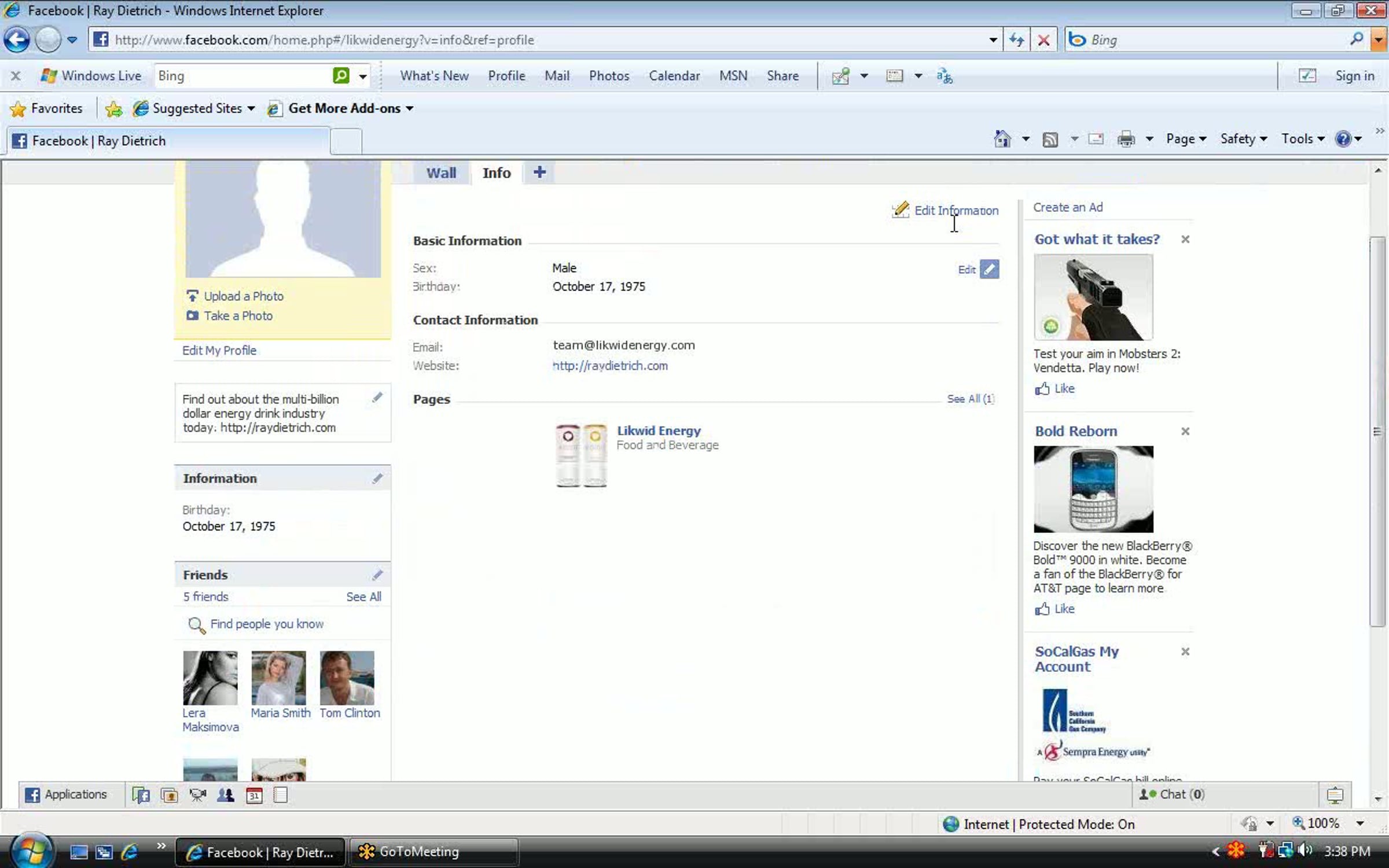Screen dimensions: 1389x868
Task: Click the Add to Favorites Bar icon
Action: 114,109
